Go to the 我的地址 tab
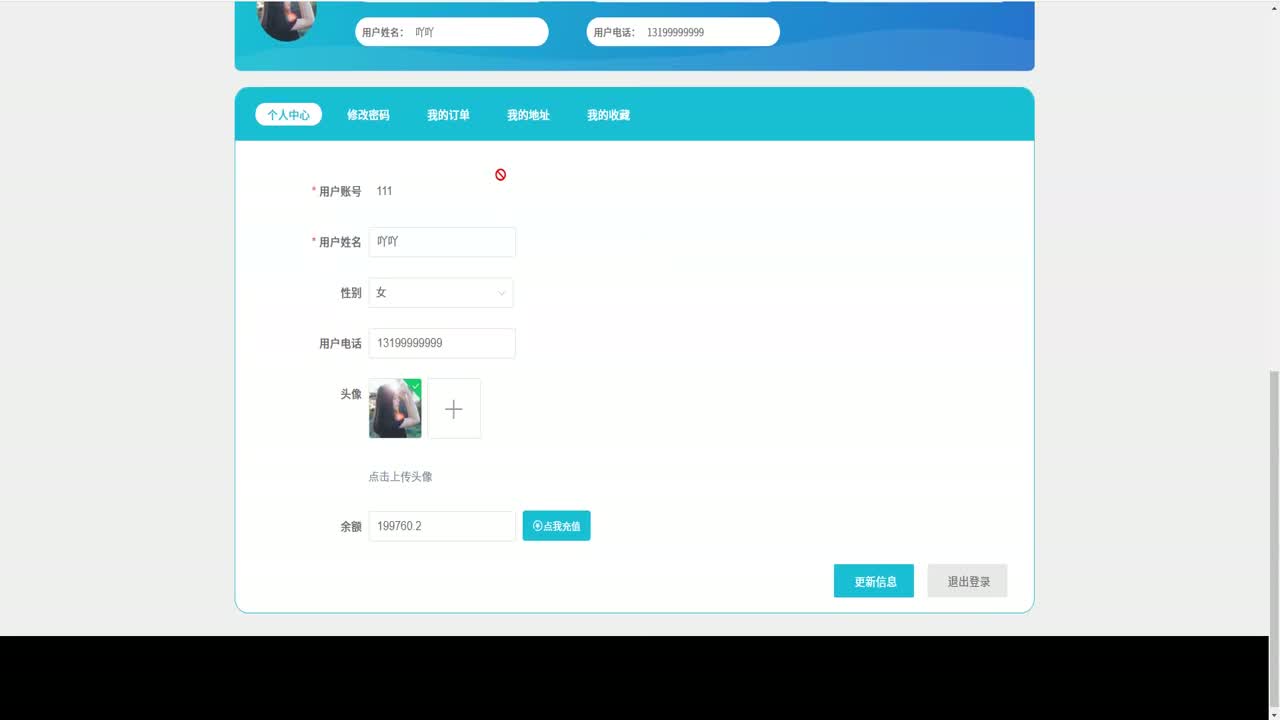Screen dimensions: 1280x720 (528, 115)
